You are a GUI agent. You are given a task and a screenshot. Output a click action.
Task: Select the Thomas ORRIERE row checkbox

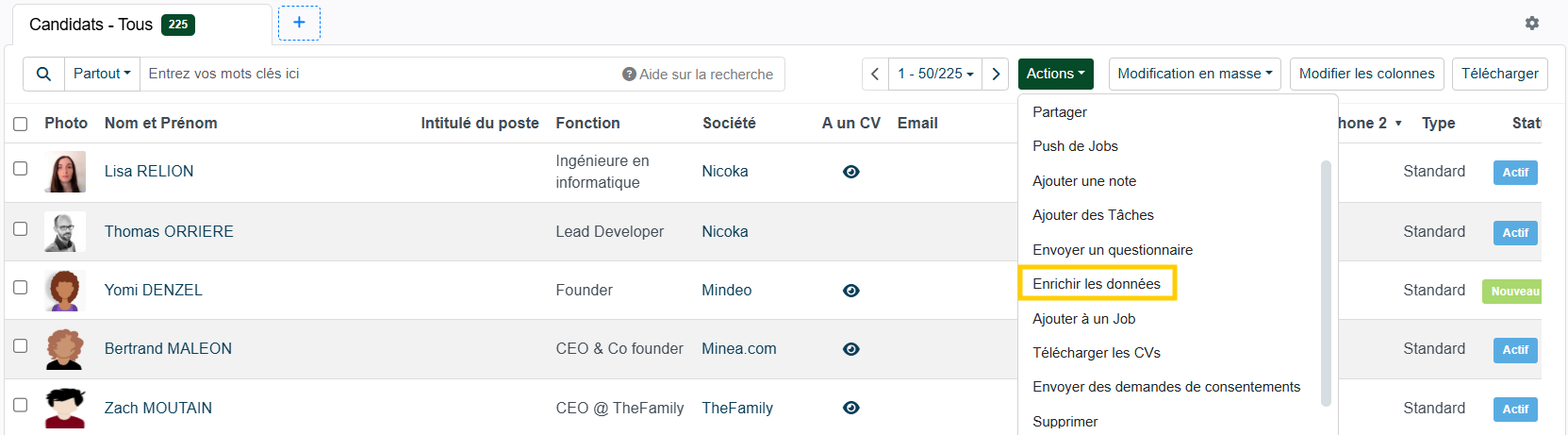21,229
